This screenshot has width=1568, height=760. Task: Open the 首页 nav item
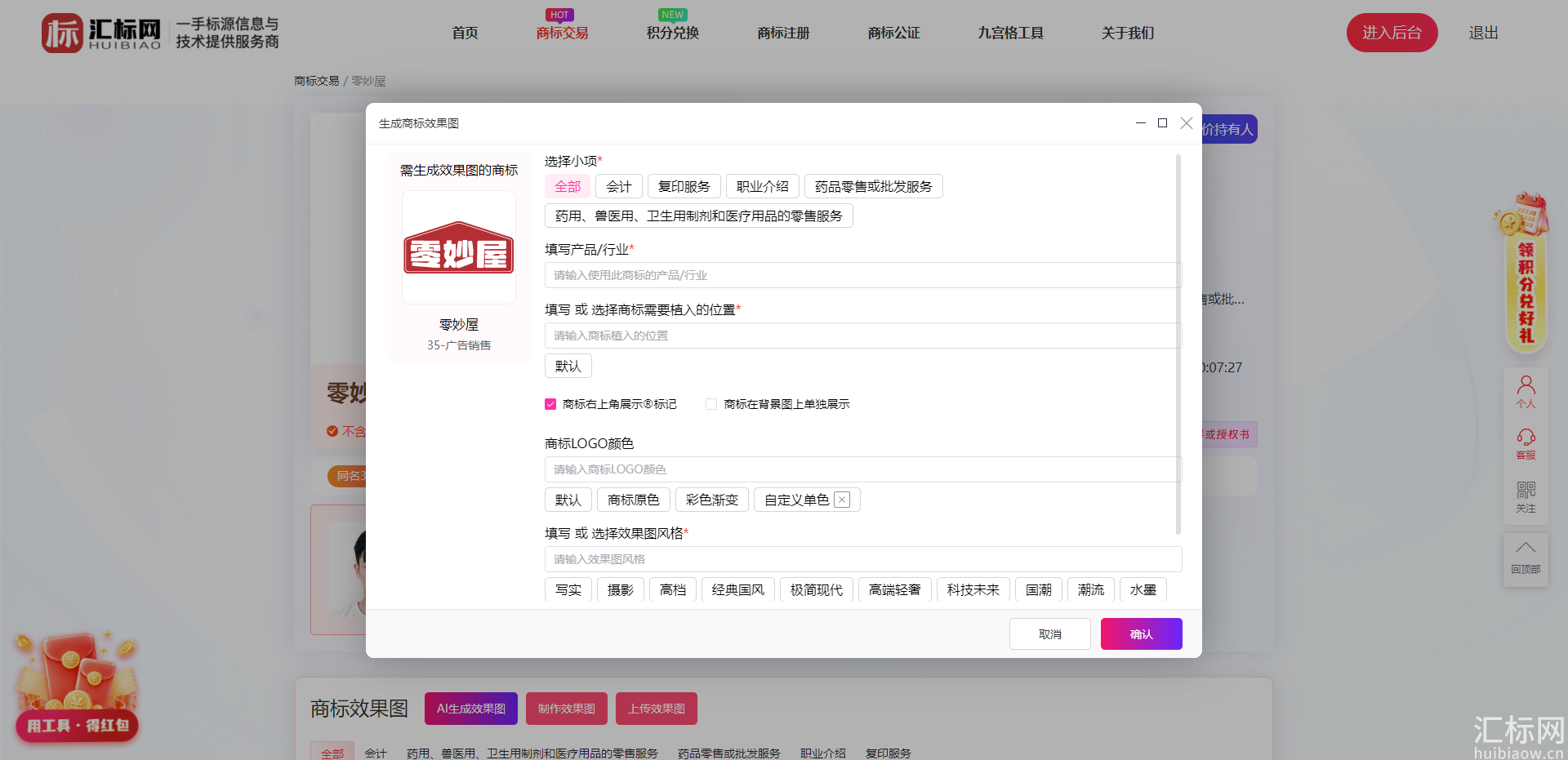(465, 33)
